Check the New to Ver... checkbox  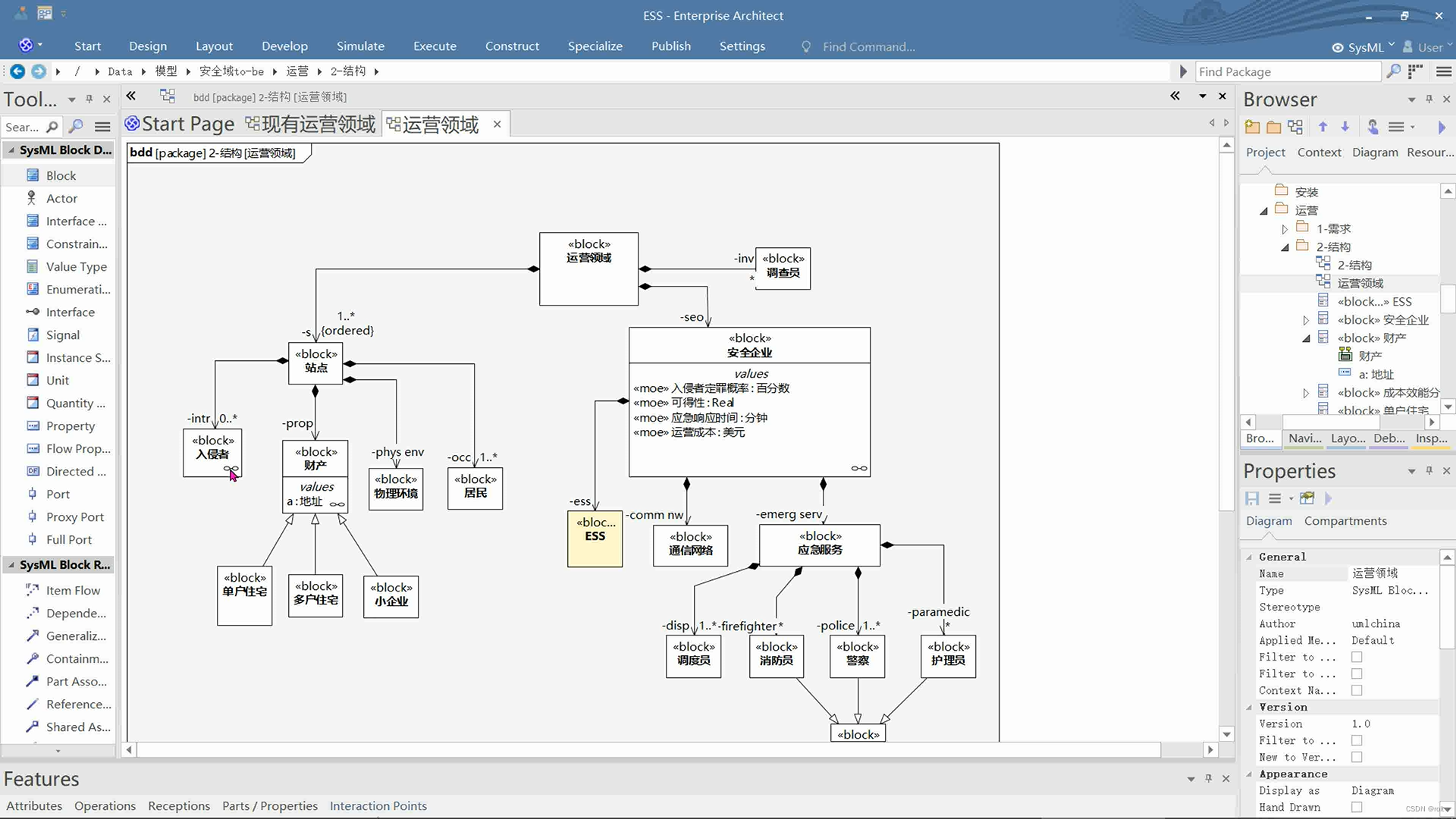coord(1357,757)
